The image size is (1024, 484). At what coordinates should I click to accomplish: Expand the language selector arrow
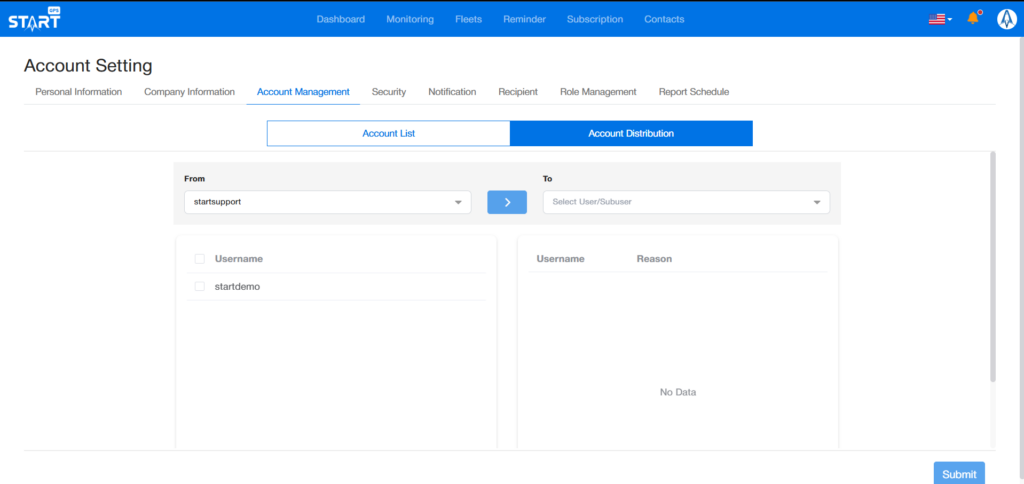click(x=950, y=19)
